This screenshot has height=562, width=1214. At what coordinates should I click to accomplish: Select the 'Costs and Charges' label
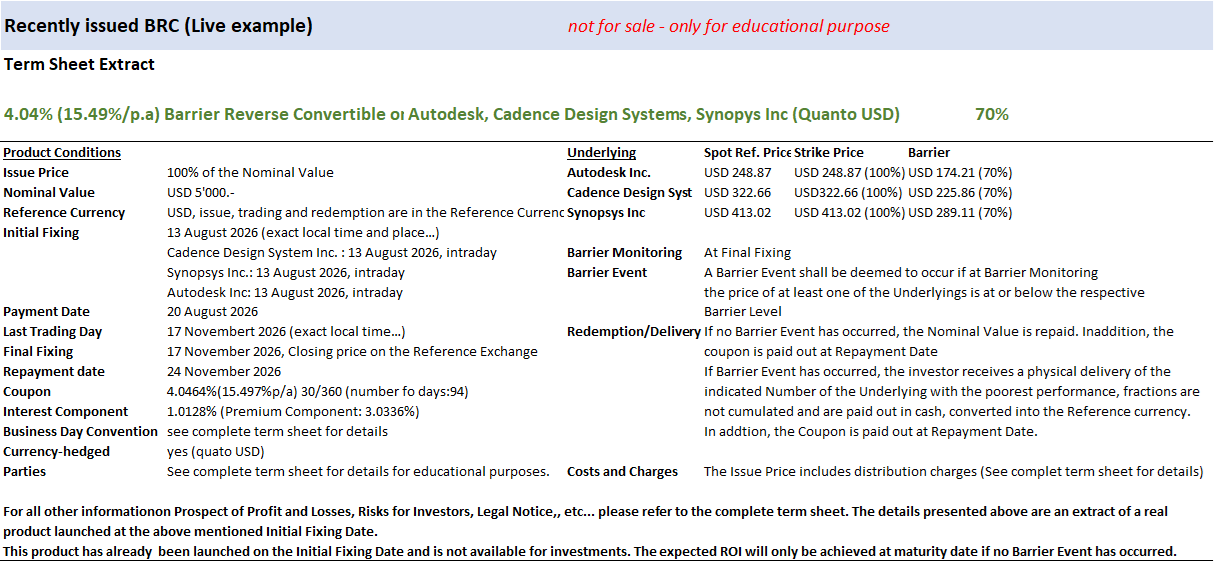(622, 472)
